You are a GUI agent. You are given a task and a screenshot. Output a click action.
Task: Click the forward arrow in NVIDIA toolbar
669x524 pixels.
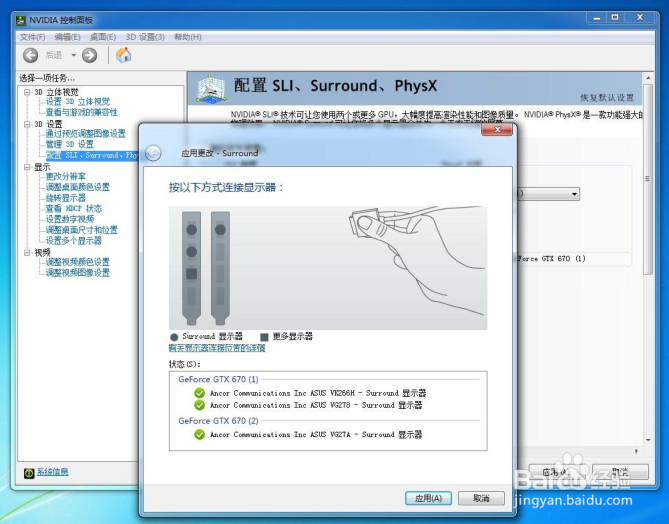[x=90, y=55]
